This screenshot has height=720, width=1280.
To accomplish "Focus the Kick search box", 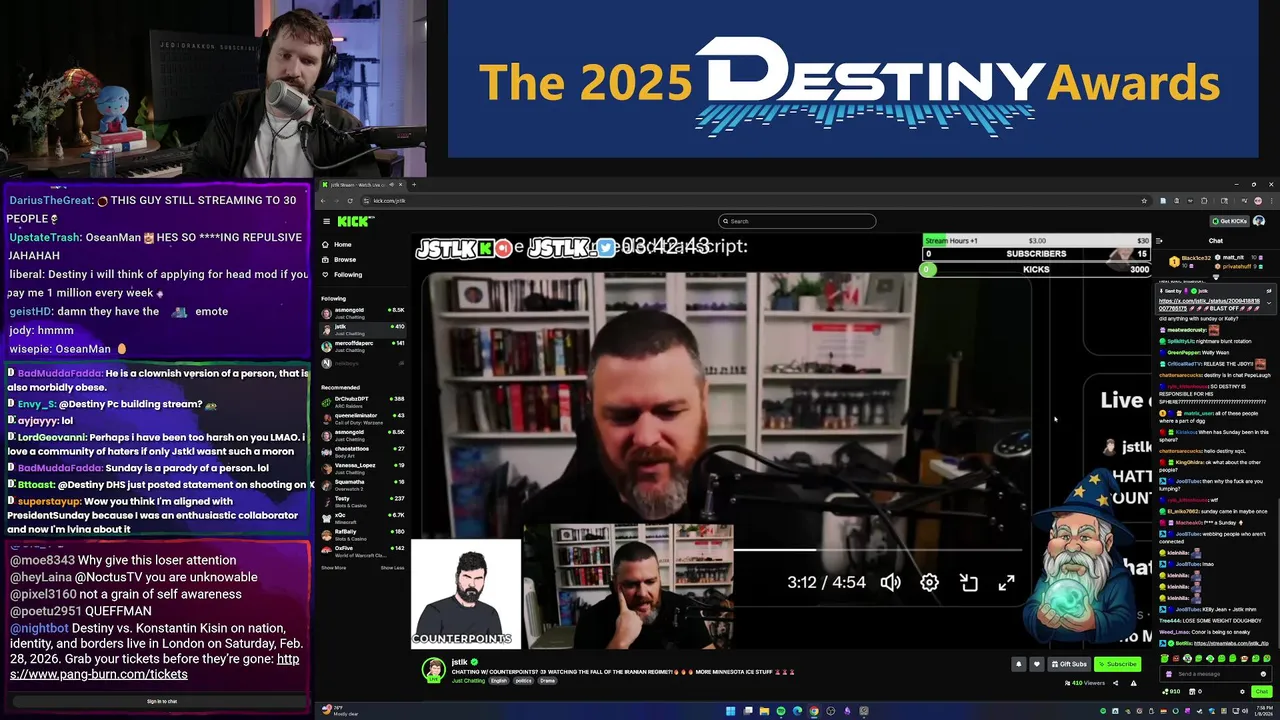I will click(797, 221).
